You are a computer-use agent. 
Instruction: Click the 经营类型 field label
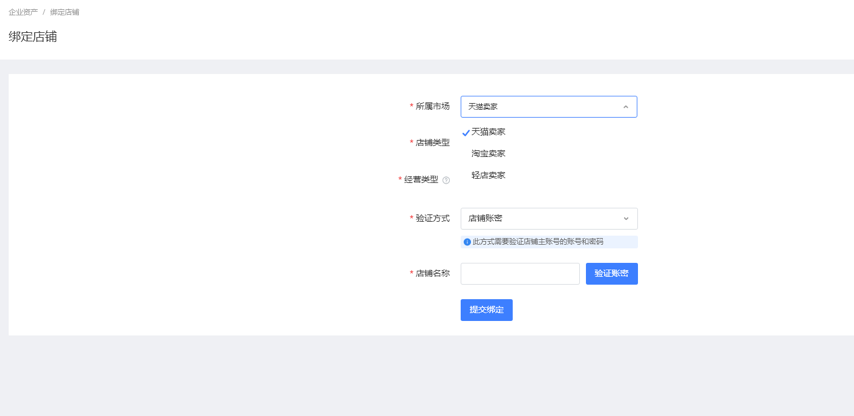pos(420,180)
